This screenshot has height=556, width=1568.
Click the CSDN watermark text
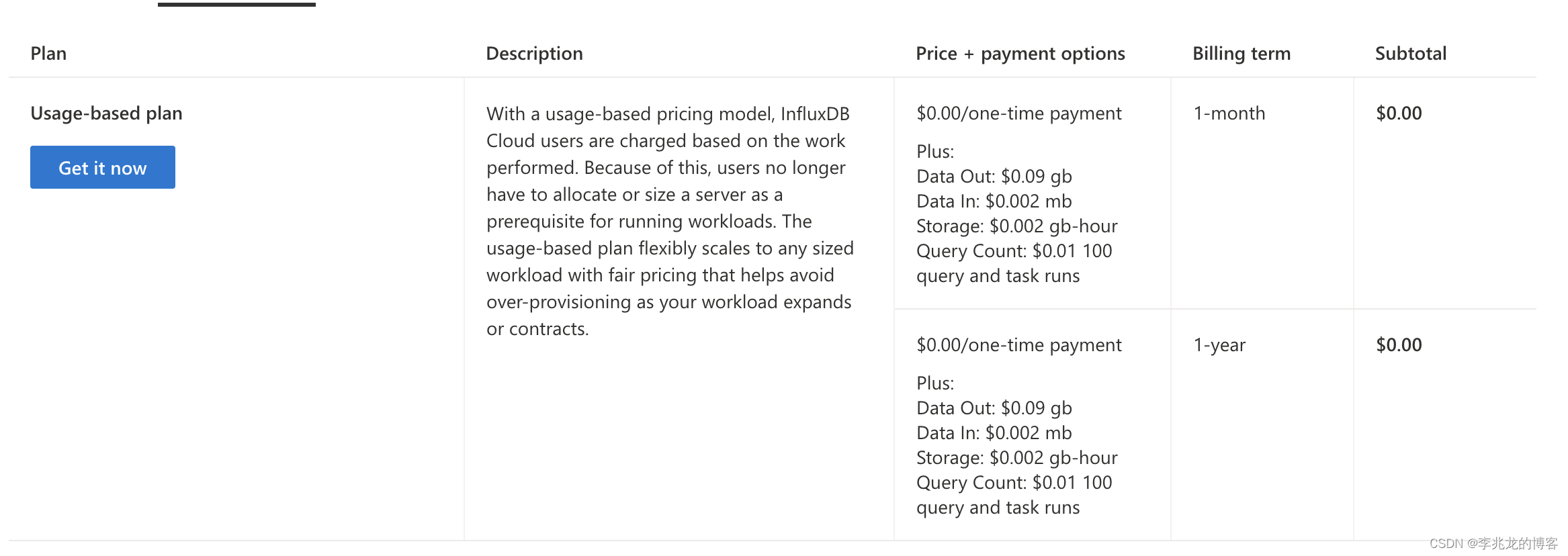pyautogui.click(x=1493, y=543)
